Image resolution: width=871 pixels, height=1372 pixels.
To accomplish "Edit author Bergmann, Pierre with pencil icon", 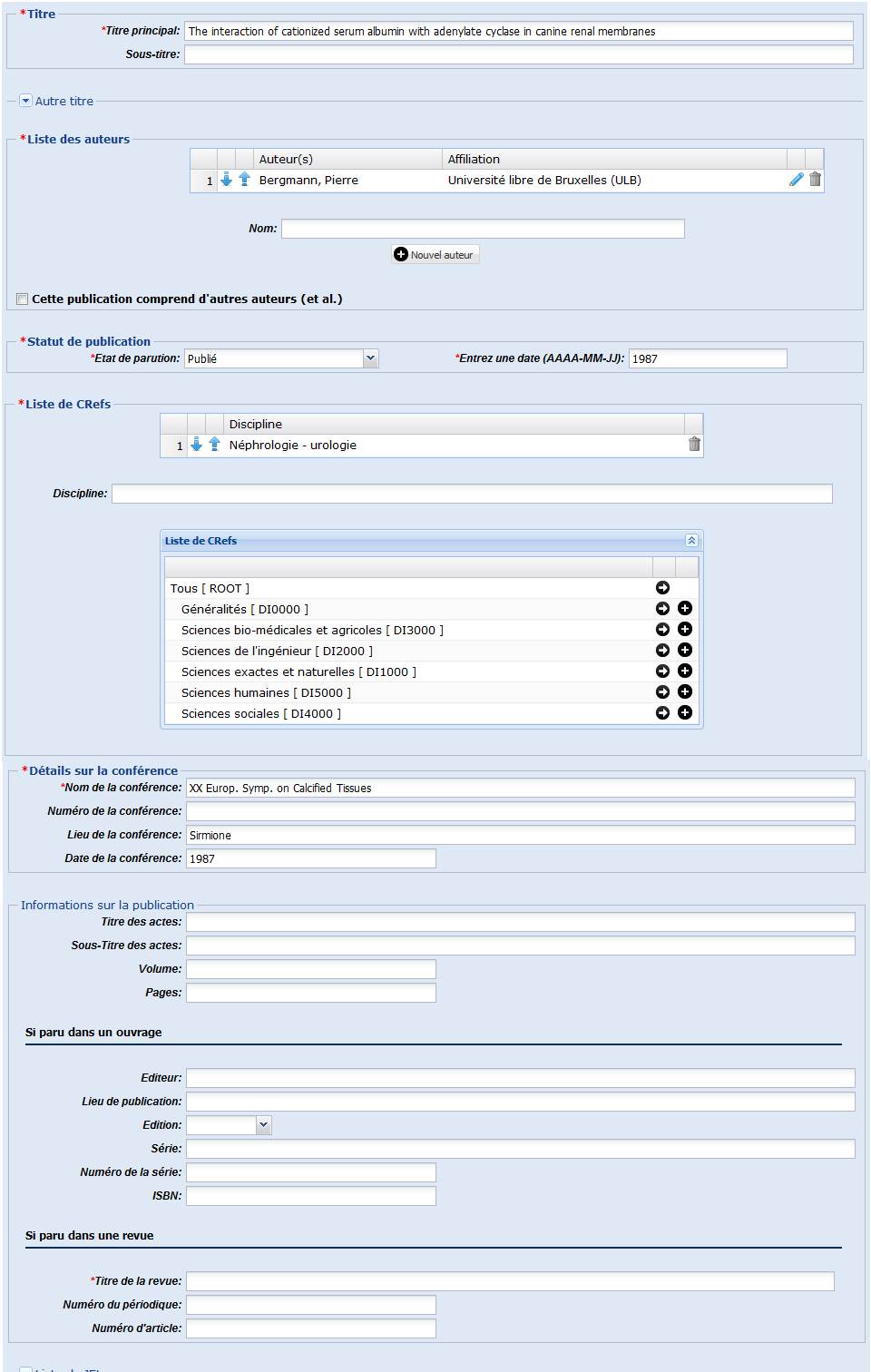I will tap(796, 180).
